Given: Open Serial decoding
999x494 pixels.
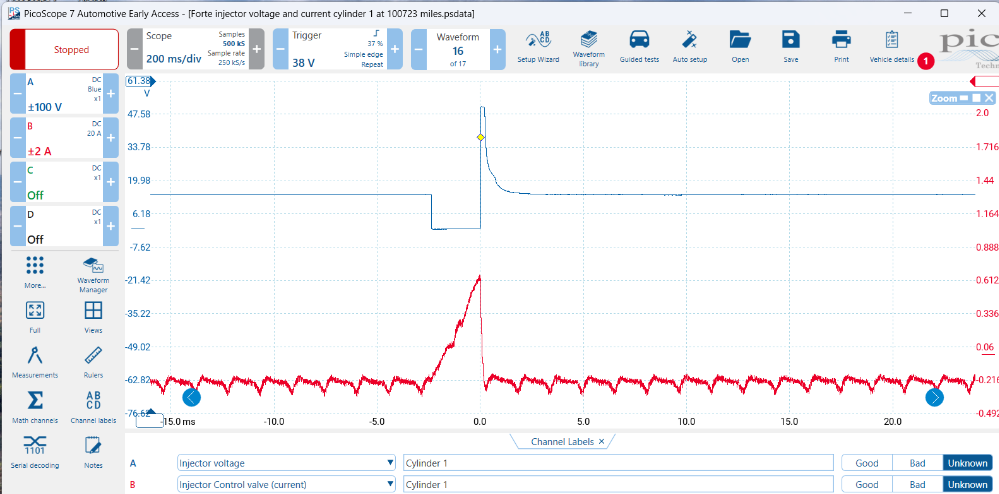Looking at the screenshot, I should coord(35,452).
